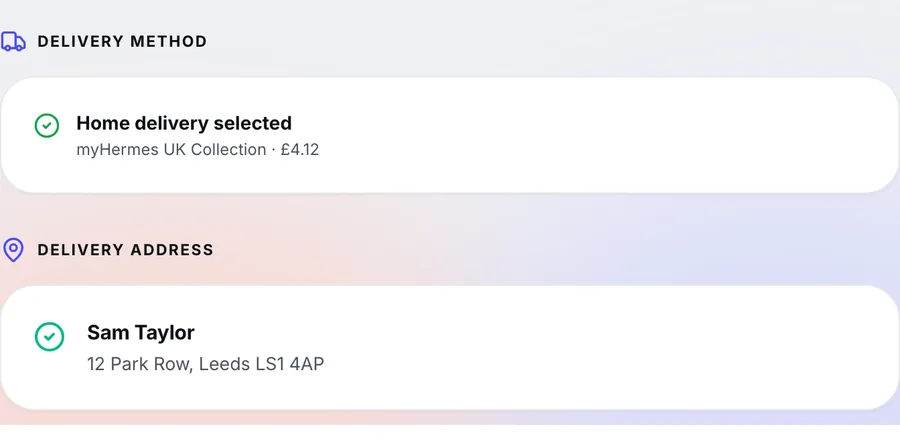Click the word ADDRESS in the heading
The image size is (900, 441).
pyautogui.click(x=172, y=250)
